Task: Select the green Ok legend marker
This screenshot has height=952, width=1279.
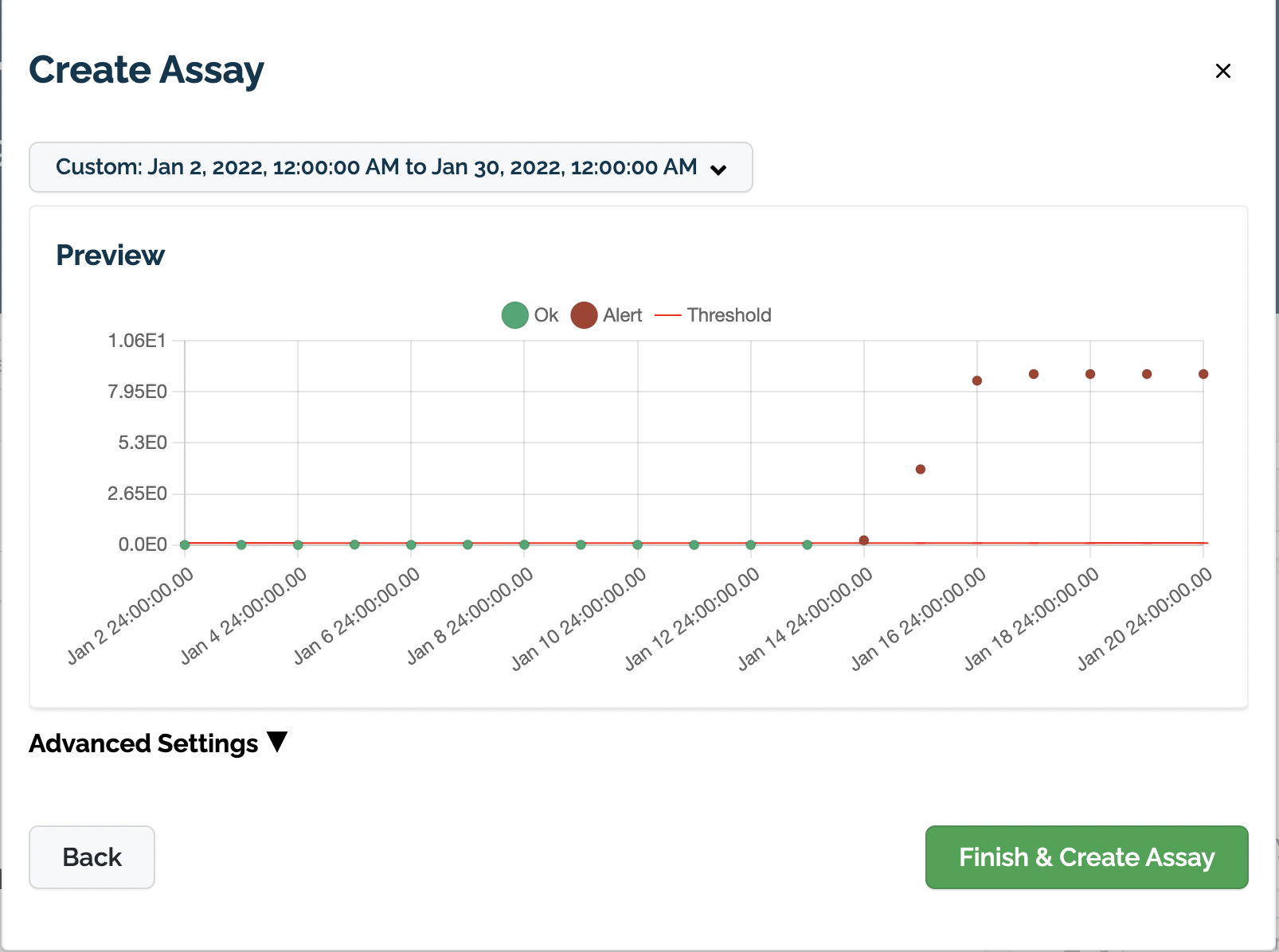Action: pyautogui.click(x=514, y=315)
